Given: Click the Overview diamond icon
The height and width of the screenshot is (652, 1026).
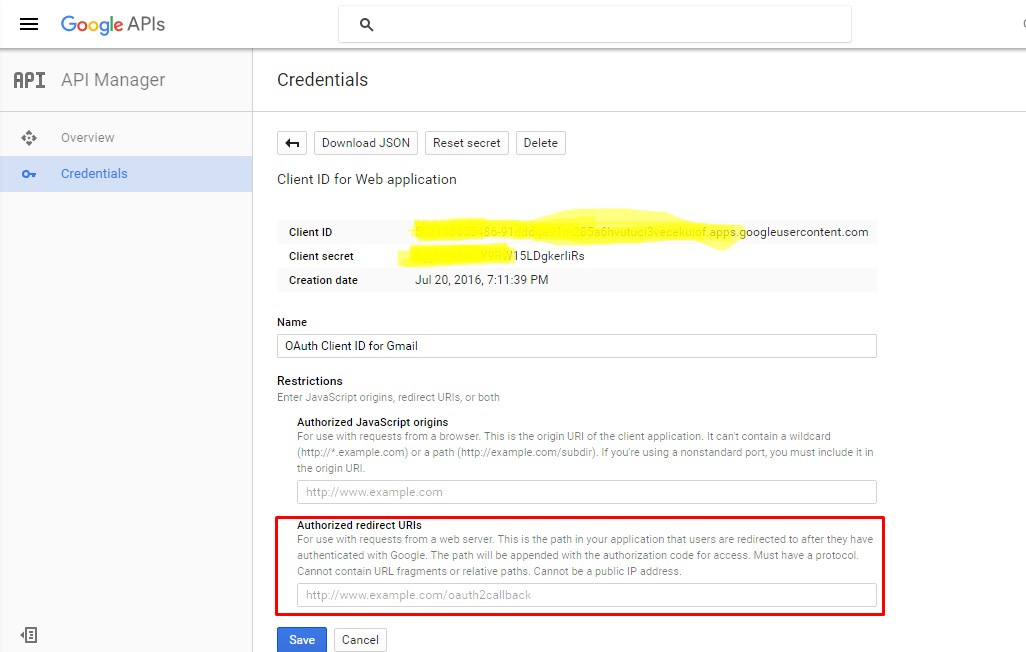Looking at the screenshot, I should click(29, 137).
